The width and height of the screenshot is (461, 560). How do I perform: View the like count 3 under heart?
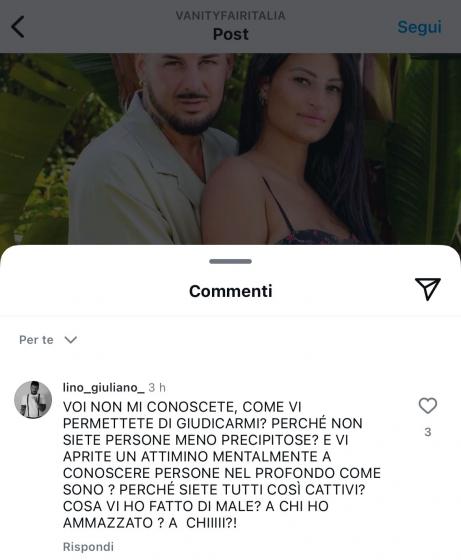click(427, 432)
